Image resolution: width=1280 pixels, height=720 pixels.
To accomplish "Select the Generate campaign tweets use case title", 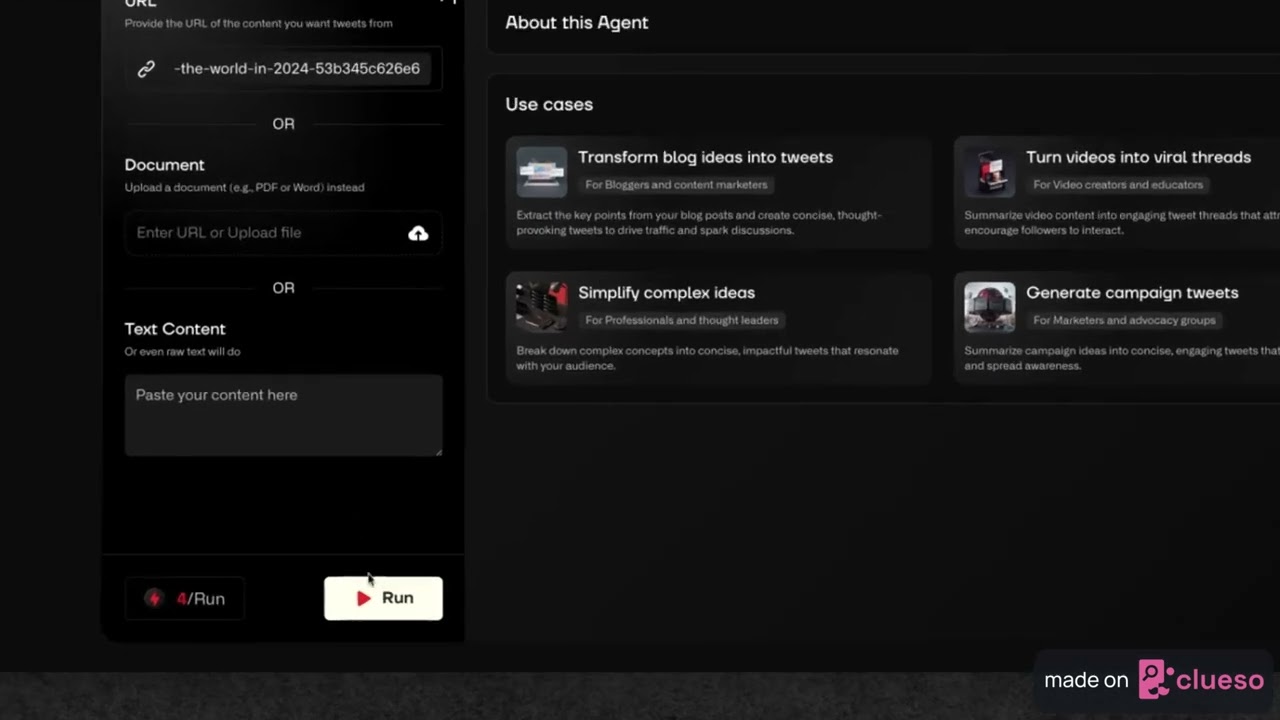I will click(x=1132, y=293).
